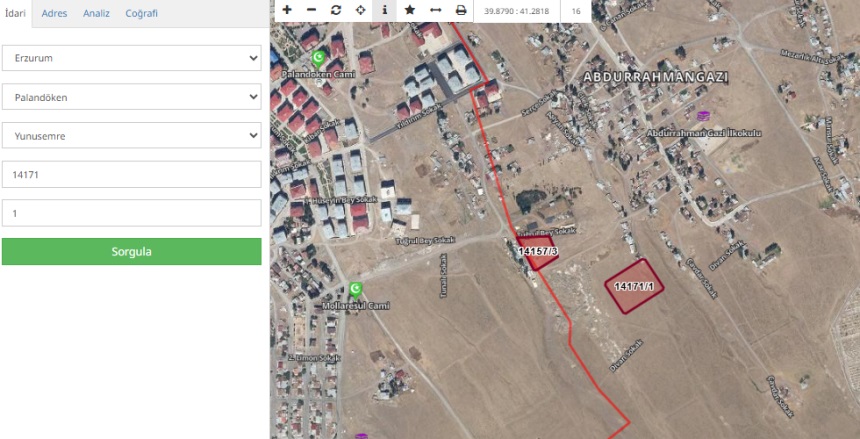Expand the Yunusemre neighborhood dropdown
The image size is (860, 439).
point(132,135)
